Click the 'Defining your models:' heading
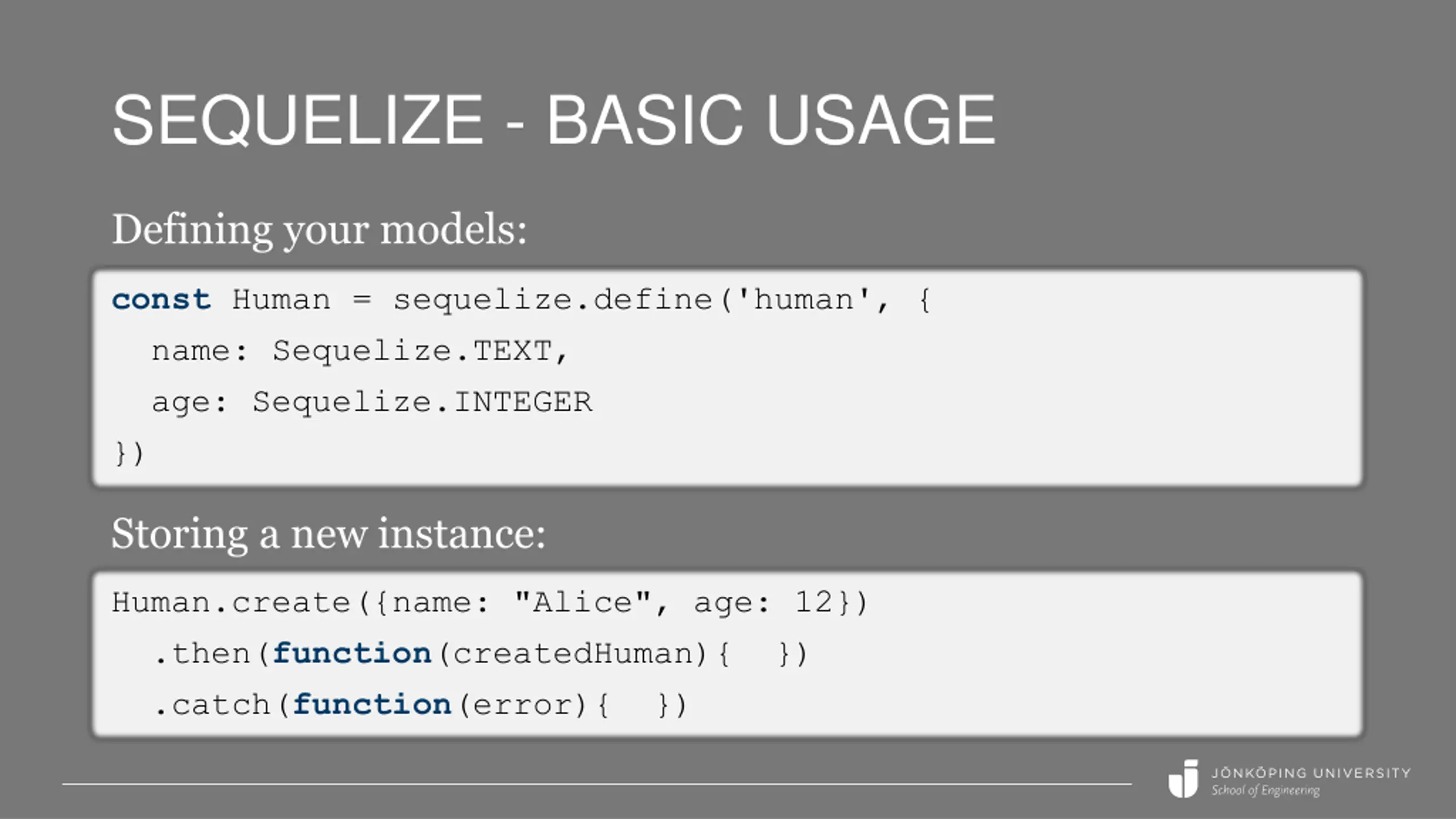 point(320,230)
